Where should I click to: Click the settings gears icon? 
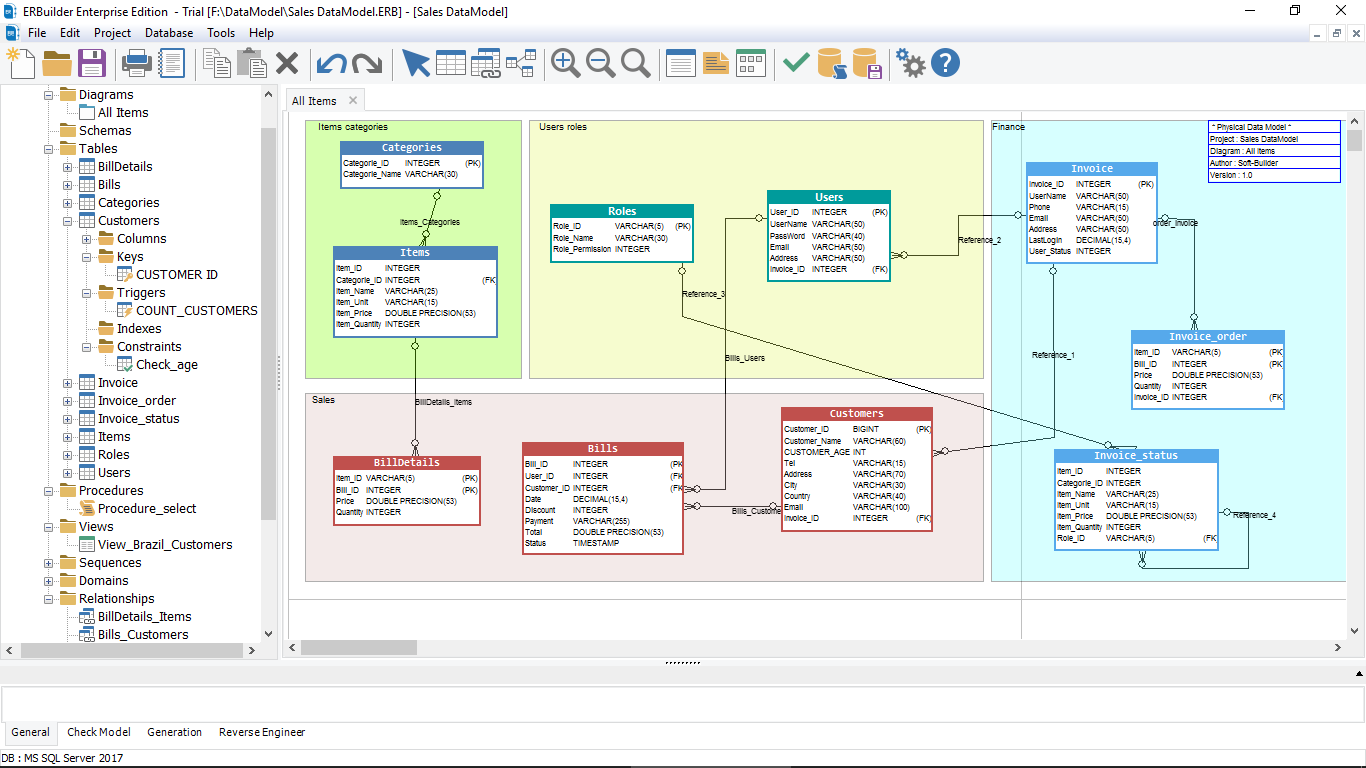point(910,62)
